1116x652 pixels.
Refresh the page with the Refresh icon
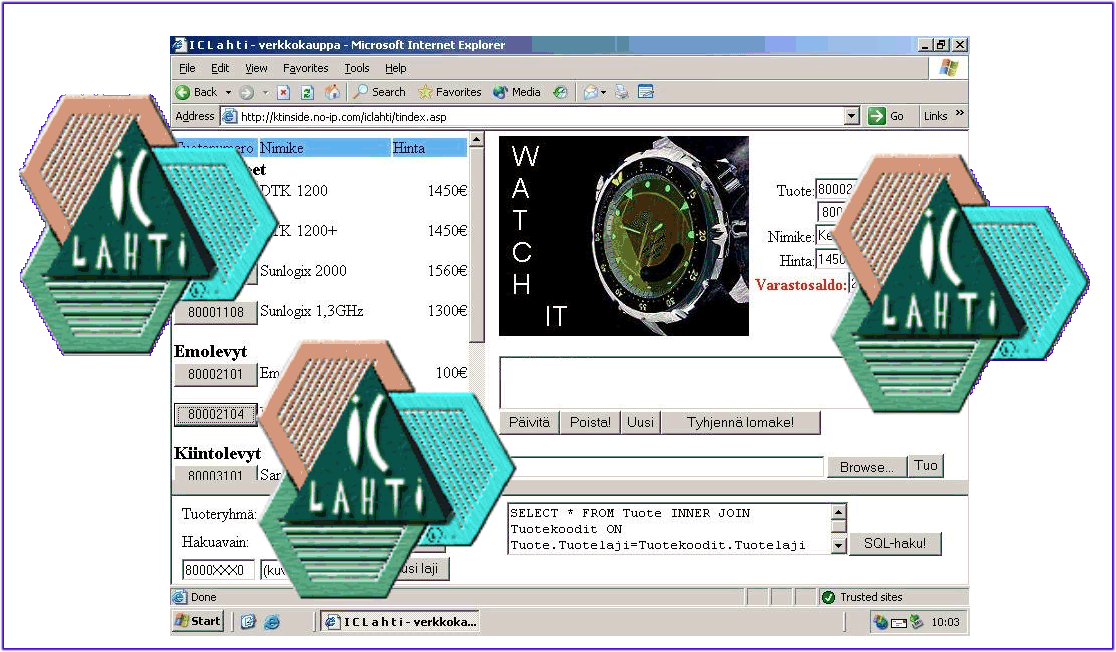tap(307, 92)
